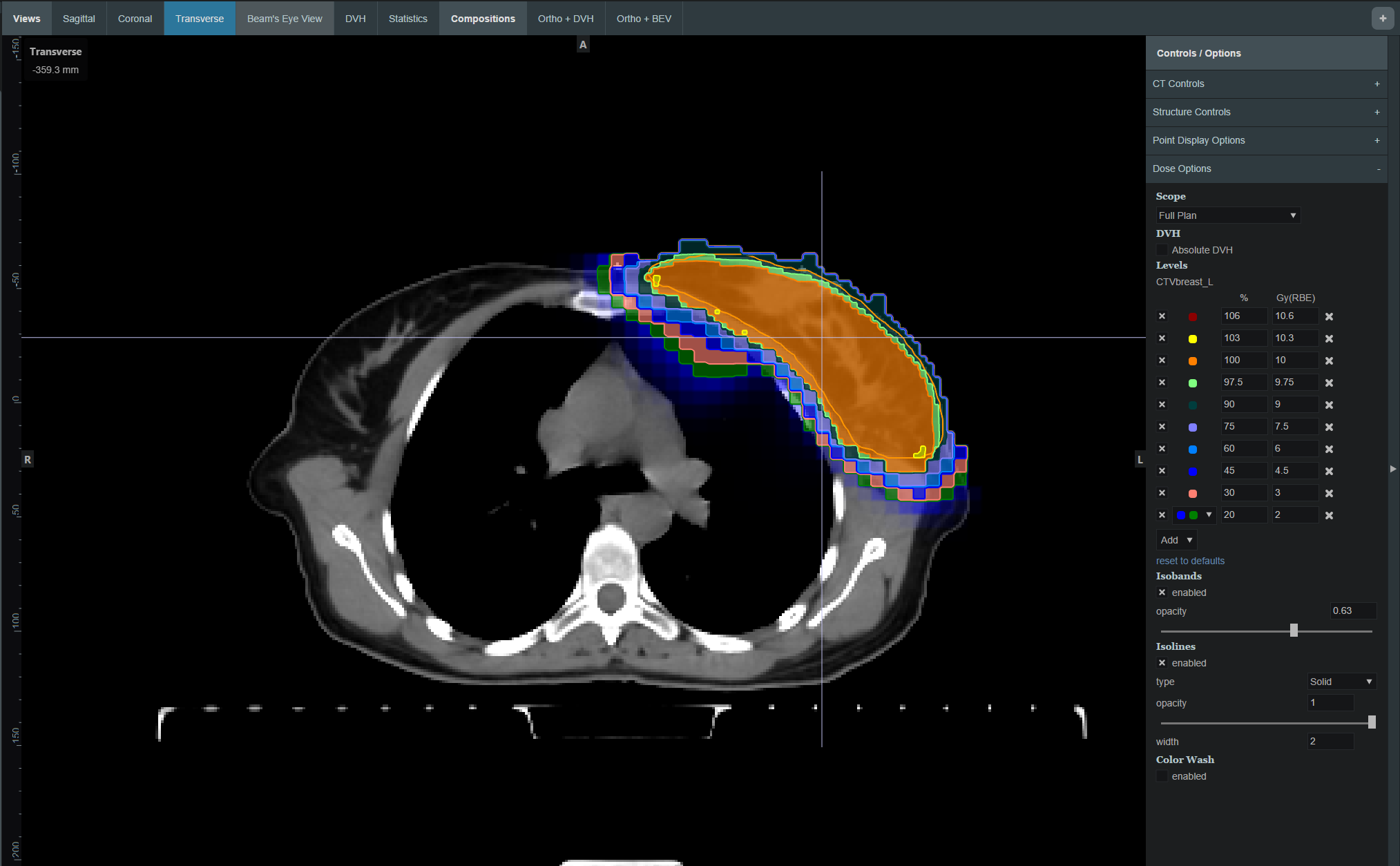The image size is (1400, 866).
Task: Enable Color Wash checkbox
Action: click(x=1162, y=776)
